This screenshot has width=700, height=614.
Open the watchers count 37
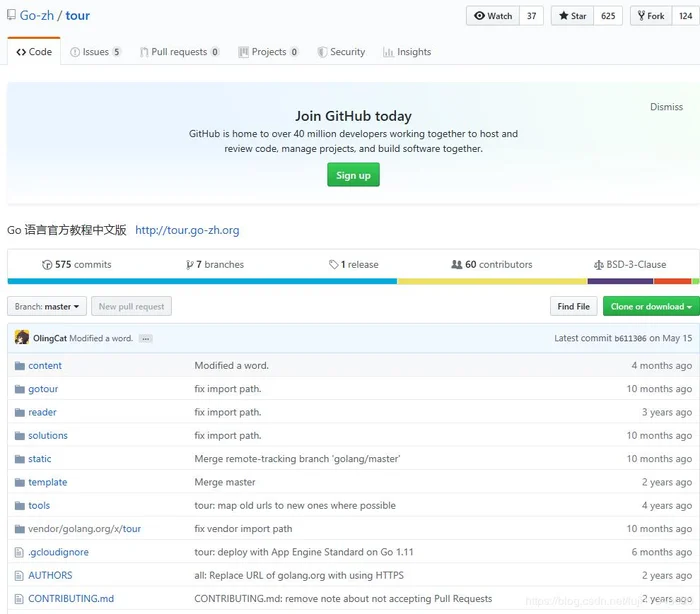coord(531,16)
